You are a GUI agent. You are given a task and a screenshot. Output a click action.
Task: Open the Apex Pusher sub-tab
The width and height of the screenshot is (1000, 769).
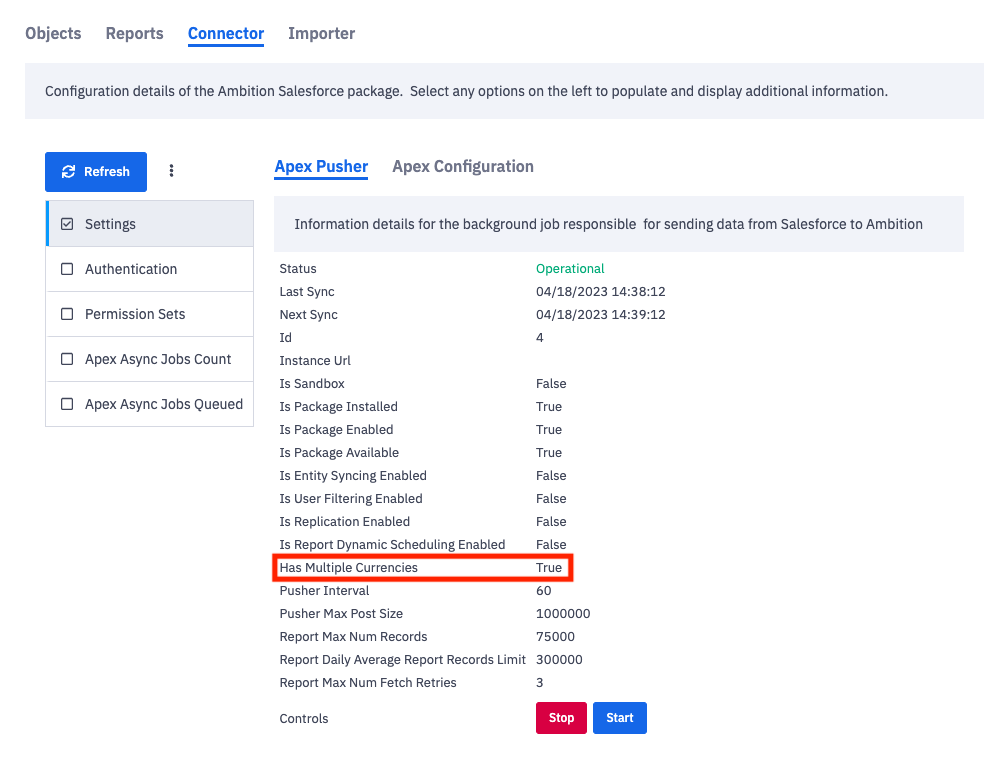tap(321, 167)
